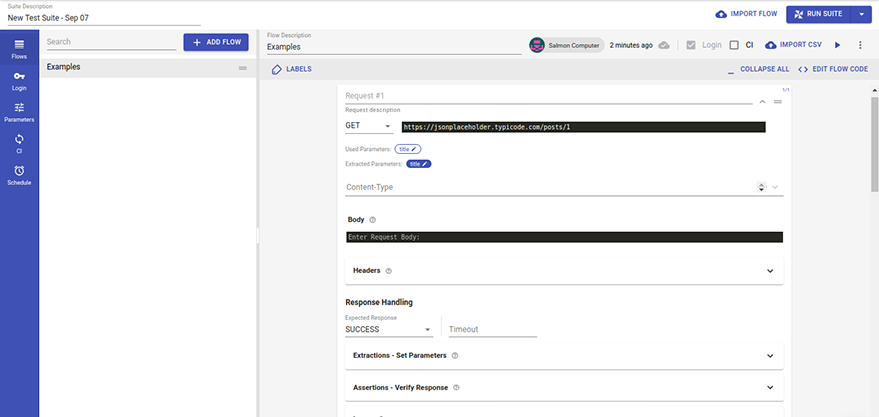The width and height of the screenshot is (879, 417).
Task: Click Collapse All
Action: coord(758,70)
